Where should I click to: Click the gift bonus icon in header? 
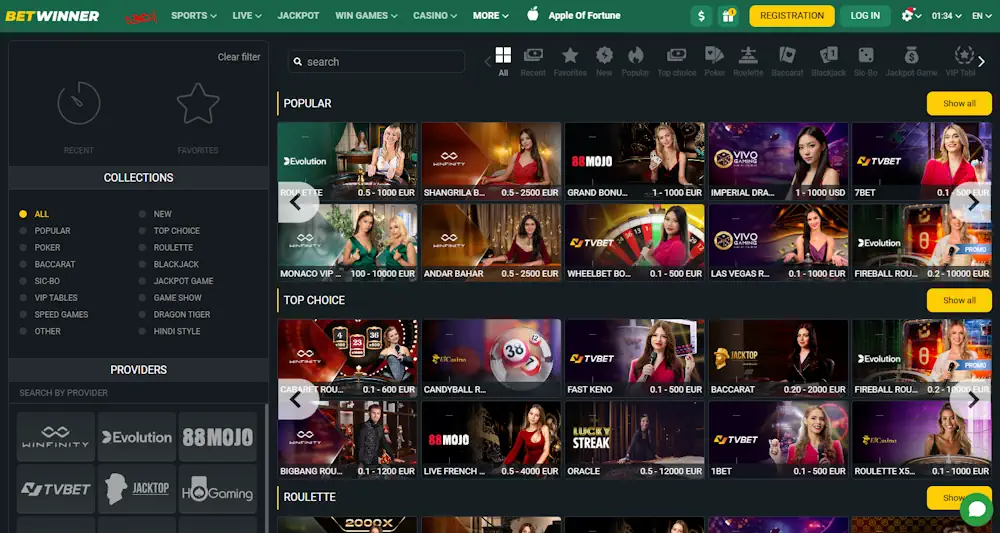tap(728, 16)
